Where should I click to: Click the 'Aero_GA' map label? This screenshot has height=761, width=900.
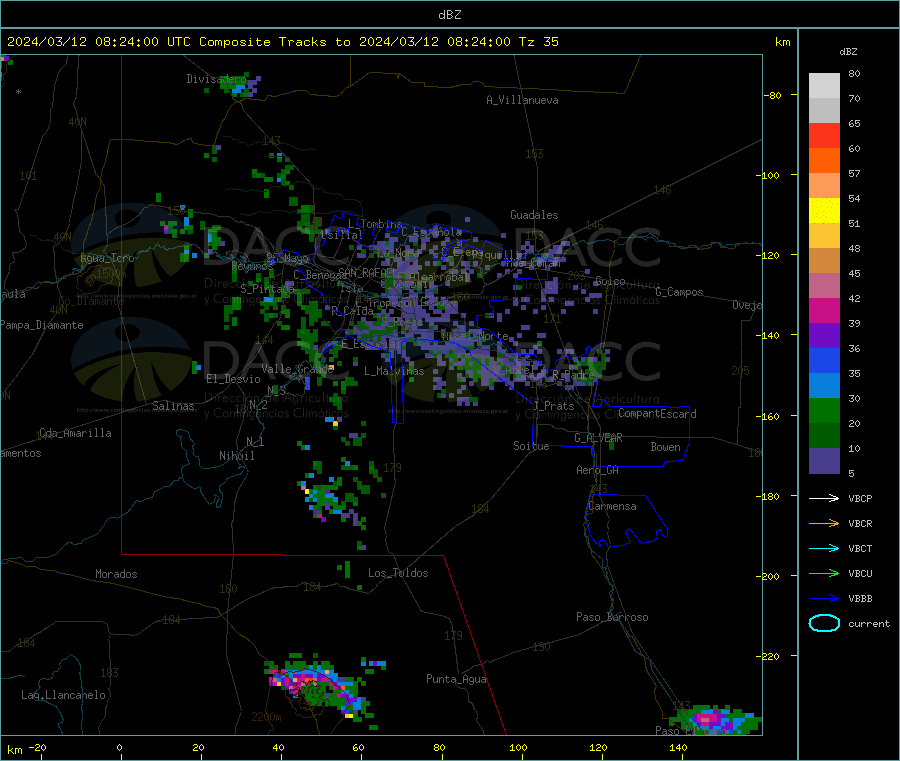point(598,470)
